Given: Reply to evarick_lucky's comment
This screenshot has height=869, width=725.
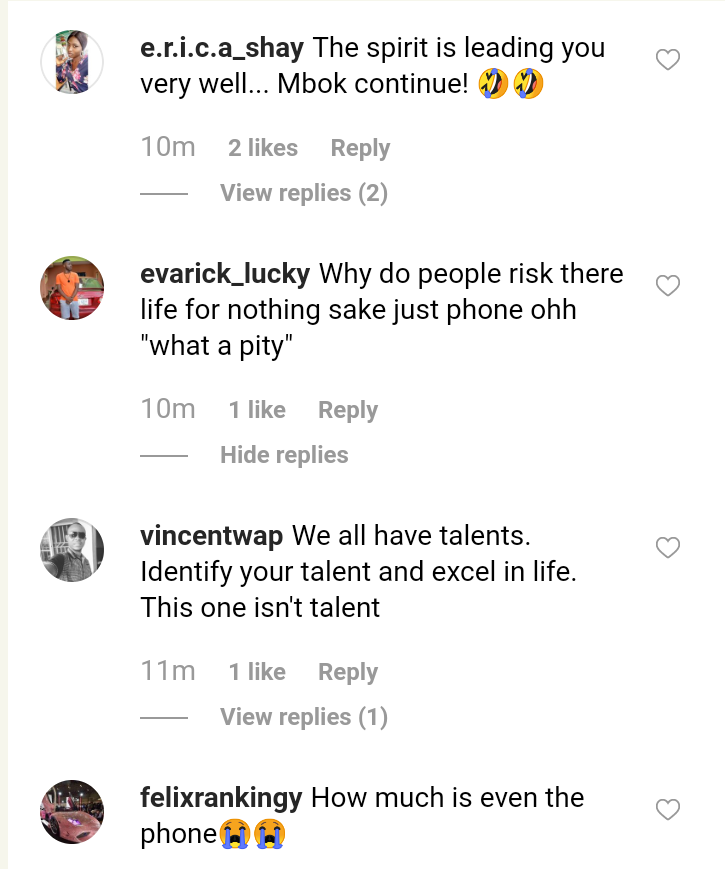Looking at the screenshot, I should point(347,410).
